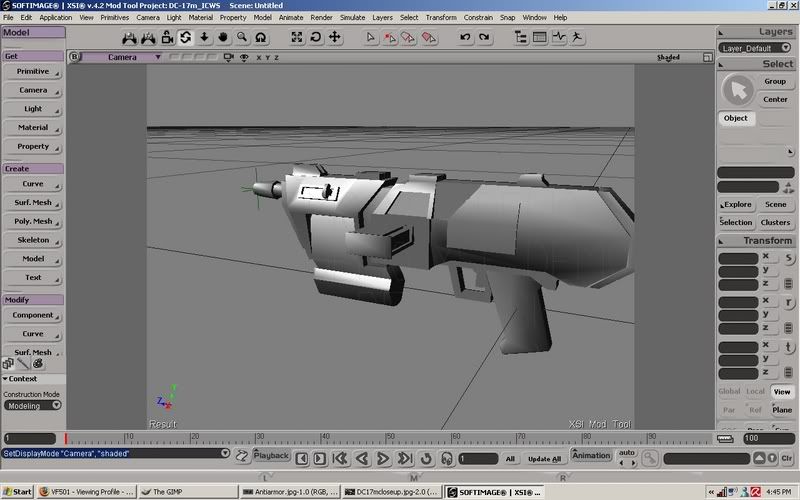Click the end frame field showing 100

769,438
